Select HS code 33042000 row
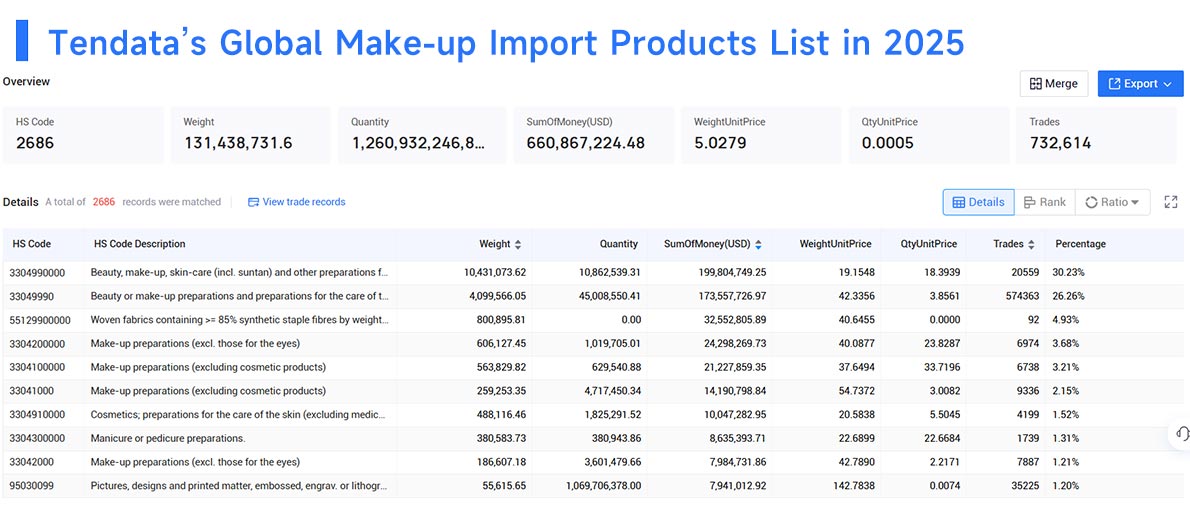Screen dimensions: 1190x514 (x=593, y=462)
